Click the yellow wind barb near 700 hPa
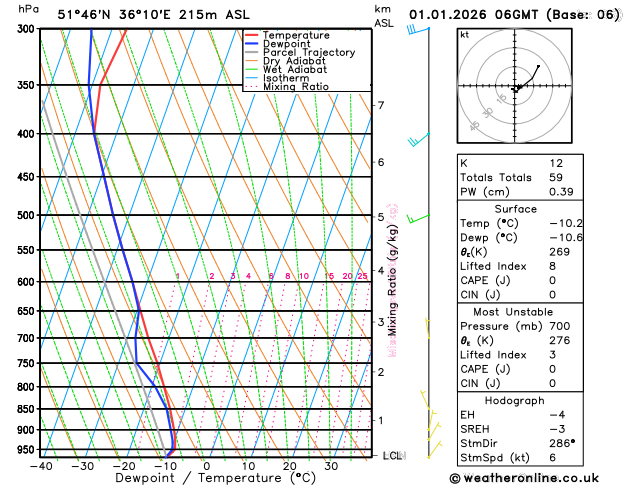Screen dimensions: 629x486 coord(427,328)
